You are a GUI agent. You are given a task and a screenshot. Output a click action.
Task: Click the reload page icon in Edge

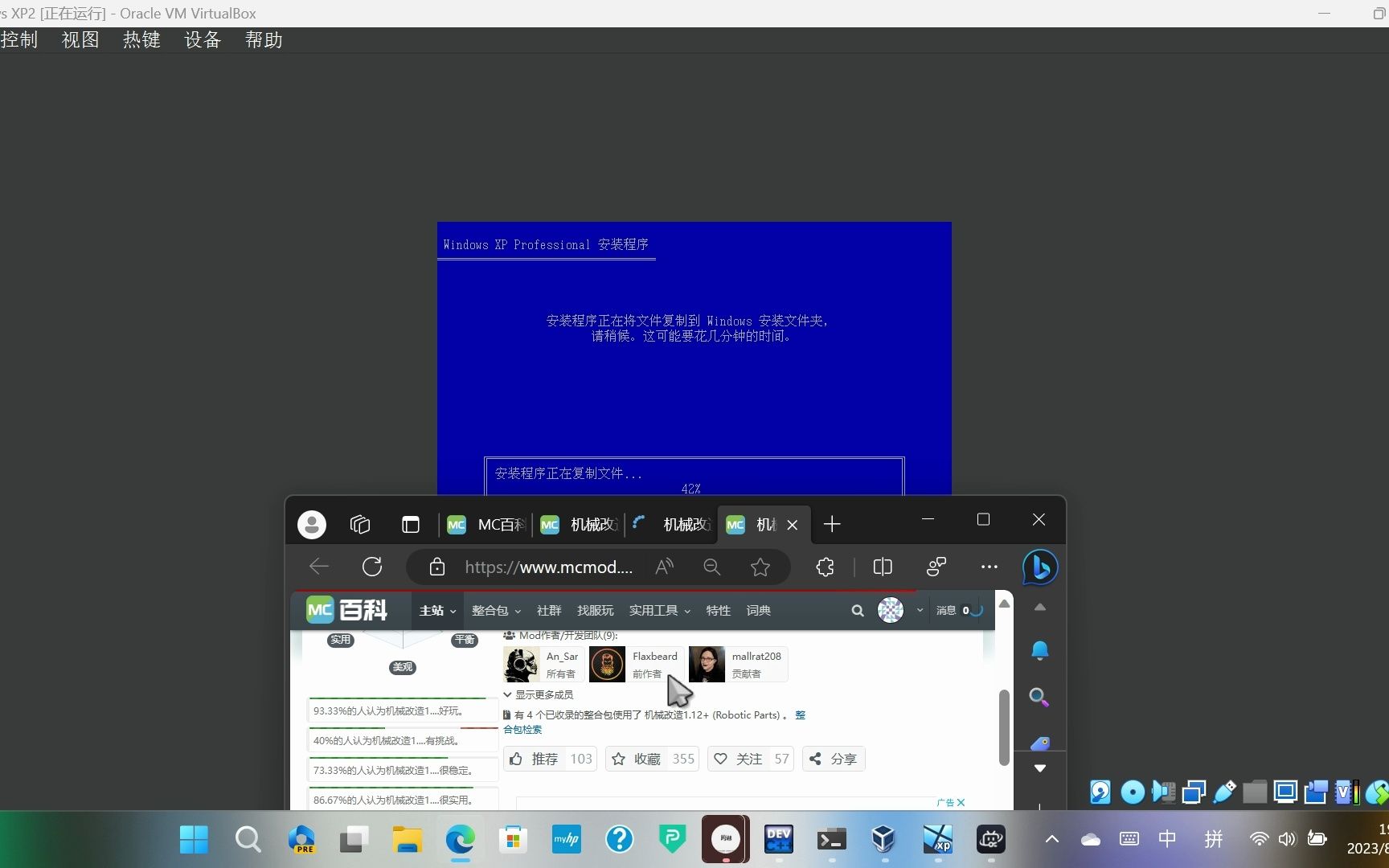click(x=371, y=567)
